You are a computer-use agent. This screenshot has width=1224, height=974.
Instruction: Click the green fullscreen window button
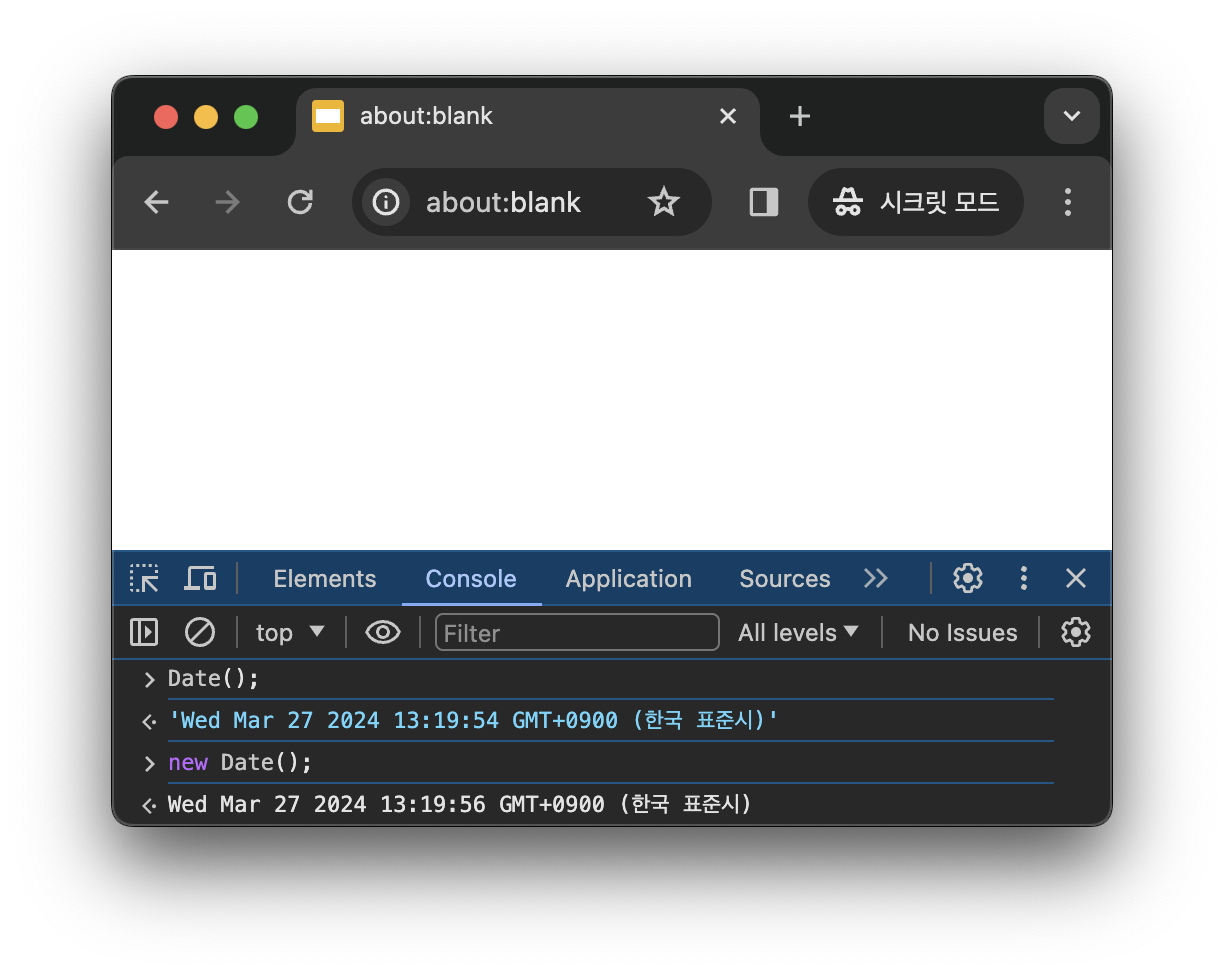click(246, 117)
